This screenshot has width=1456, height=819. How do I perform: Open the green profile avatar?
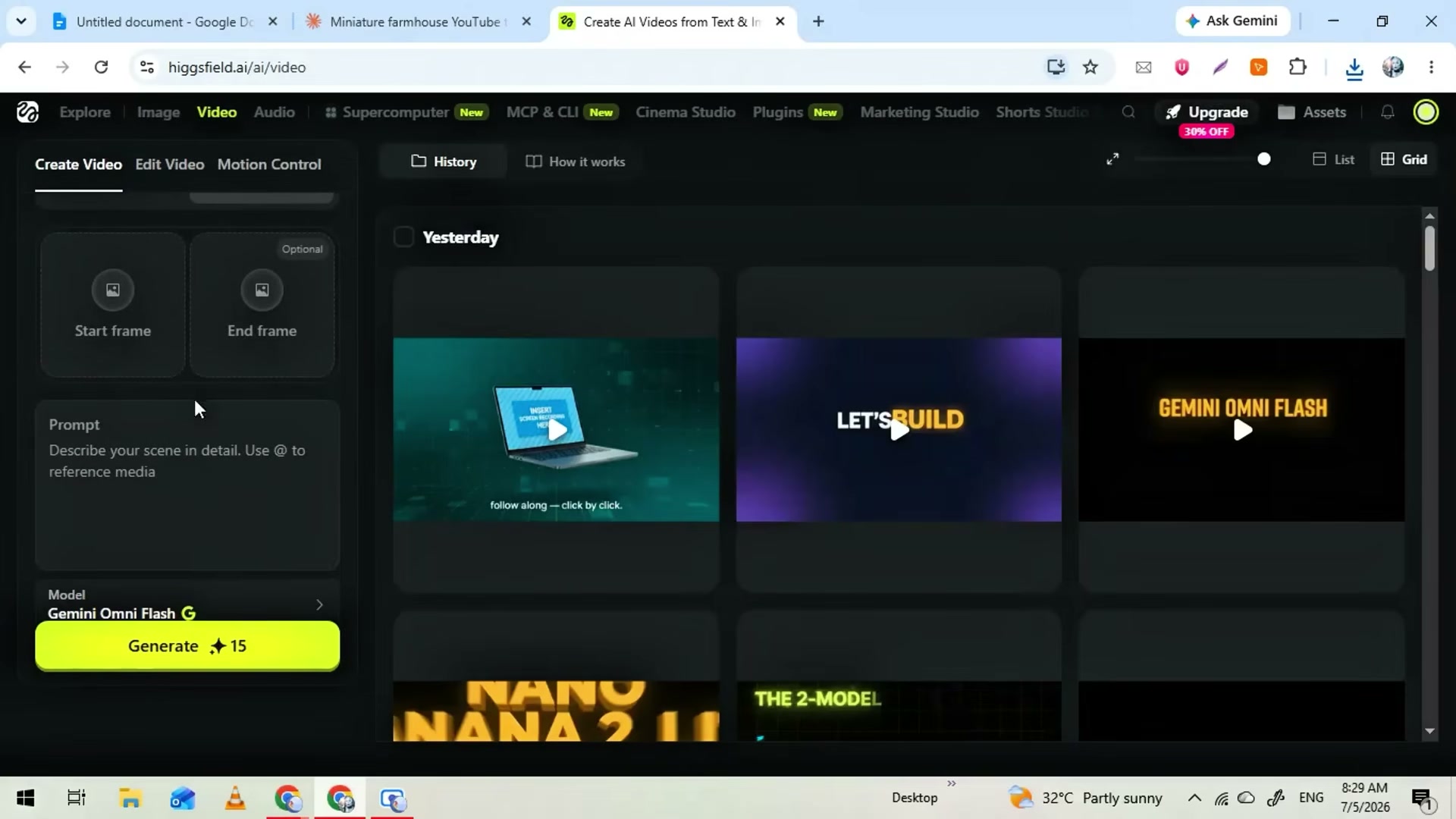point(1426,112)
